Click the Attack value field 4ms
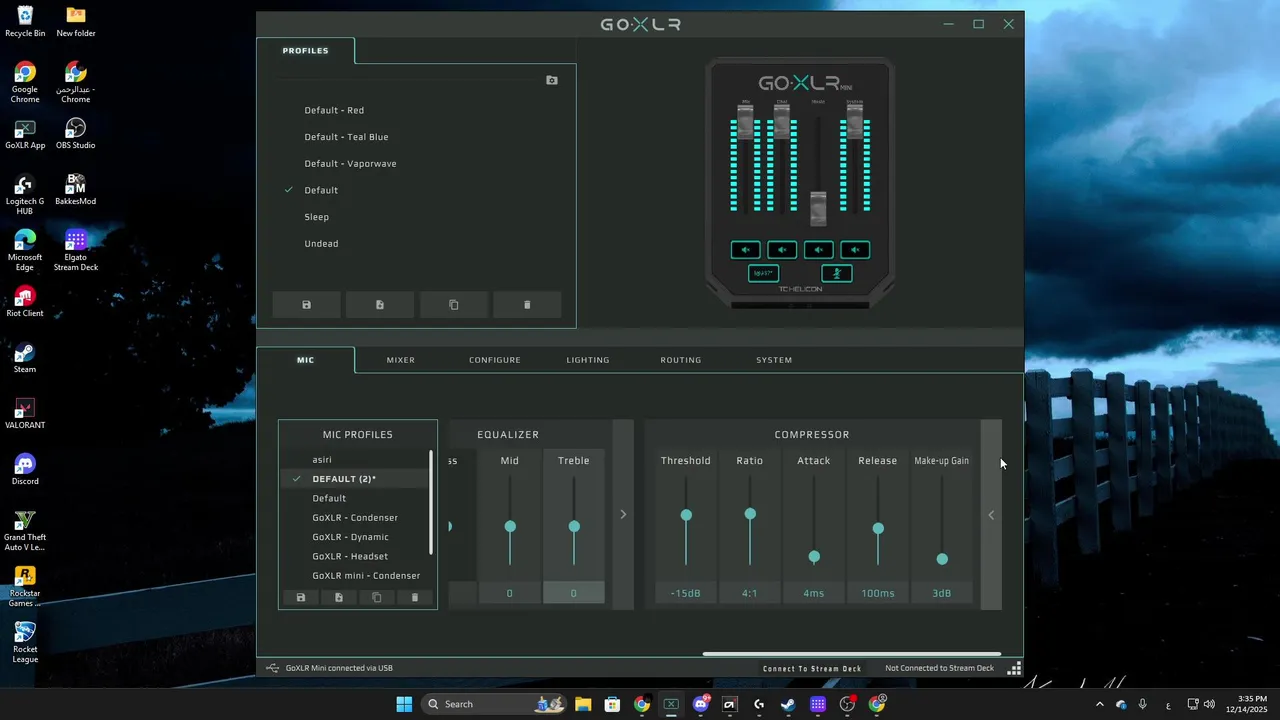 click(814, 594)
